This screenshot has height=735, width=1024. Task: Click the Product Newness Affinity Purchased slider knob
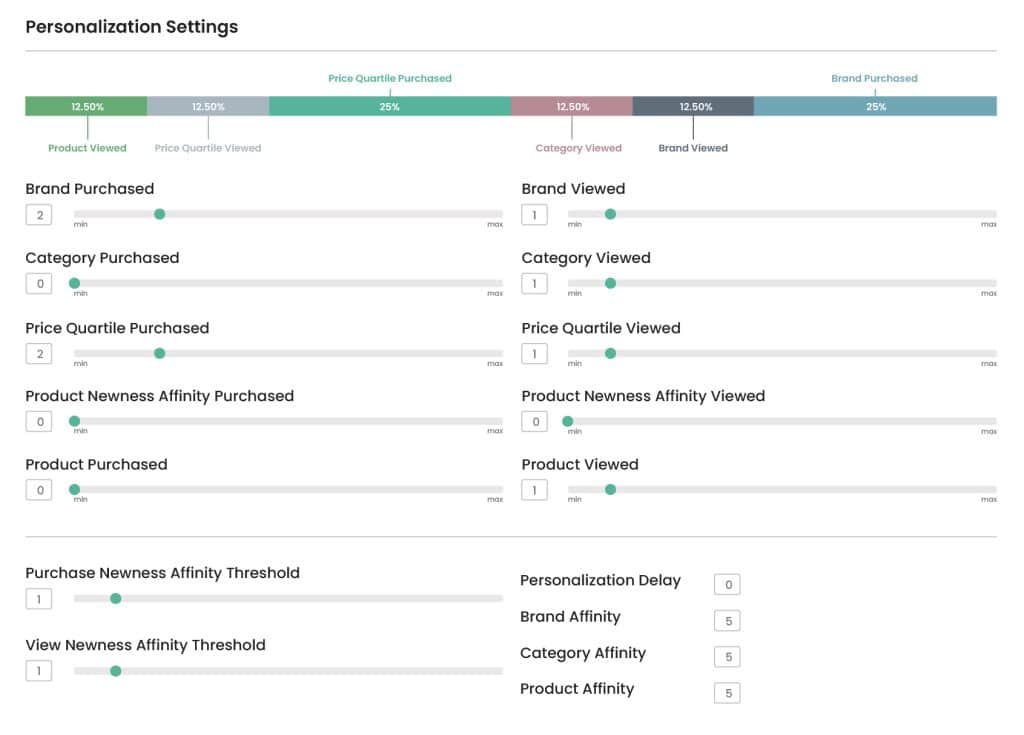click(x=74, y=421)
